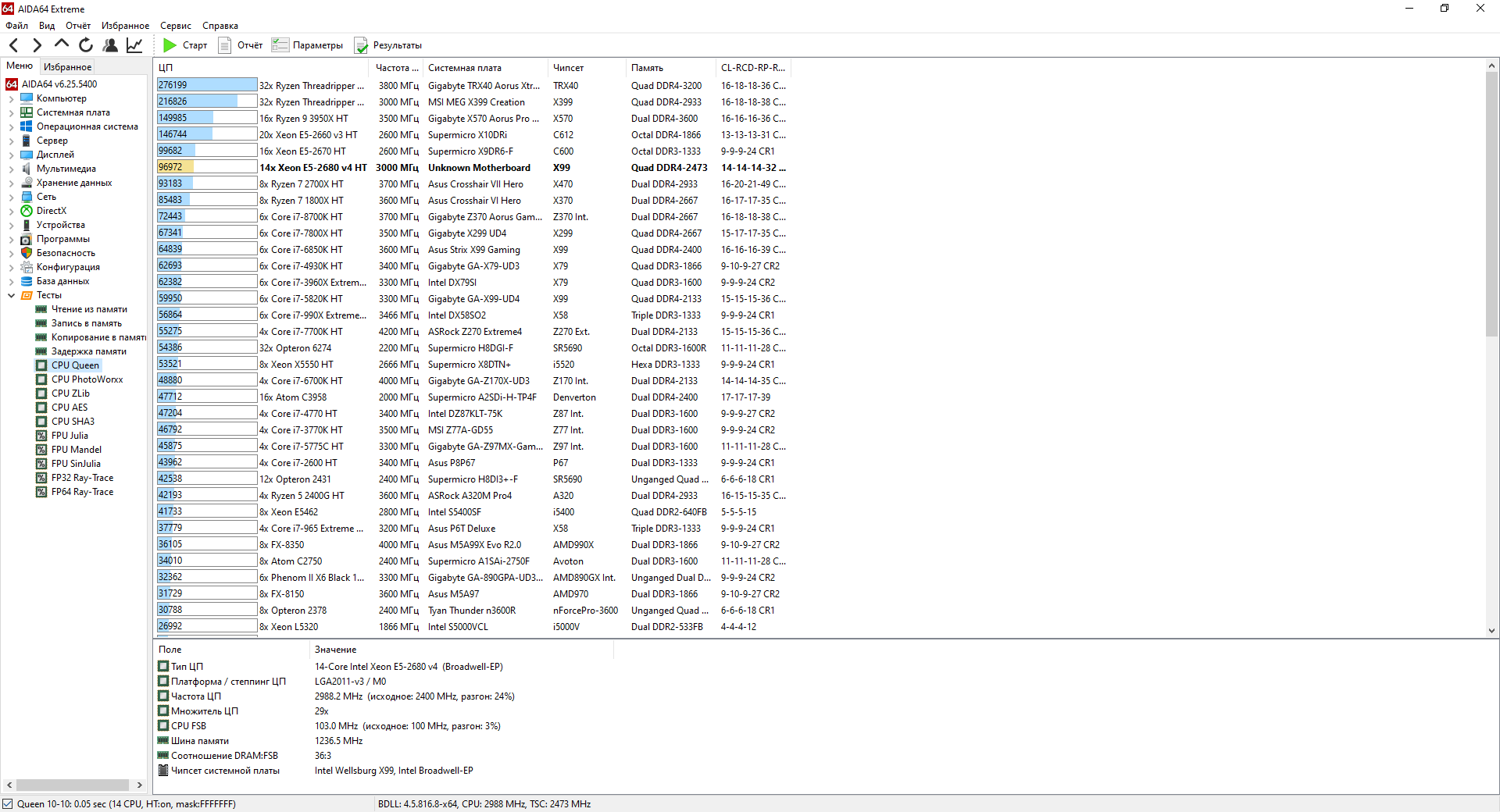Click '8x Ryzen 7 2700X HT' row
This screenshot has height=812, width=1500.
pos(302,184)
